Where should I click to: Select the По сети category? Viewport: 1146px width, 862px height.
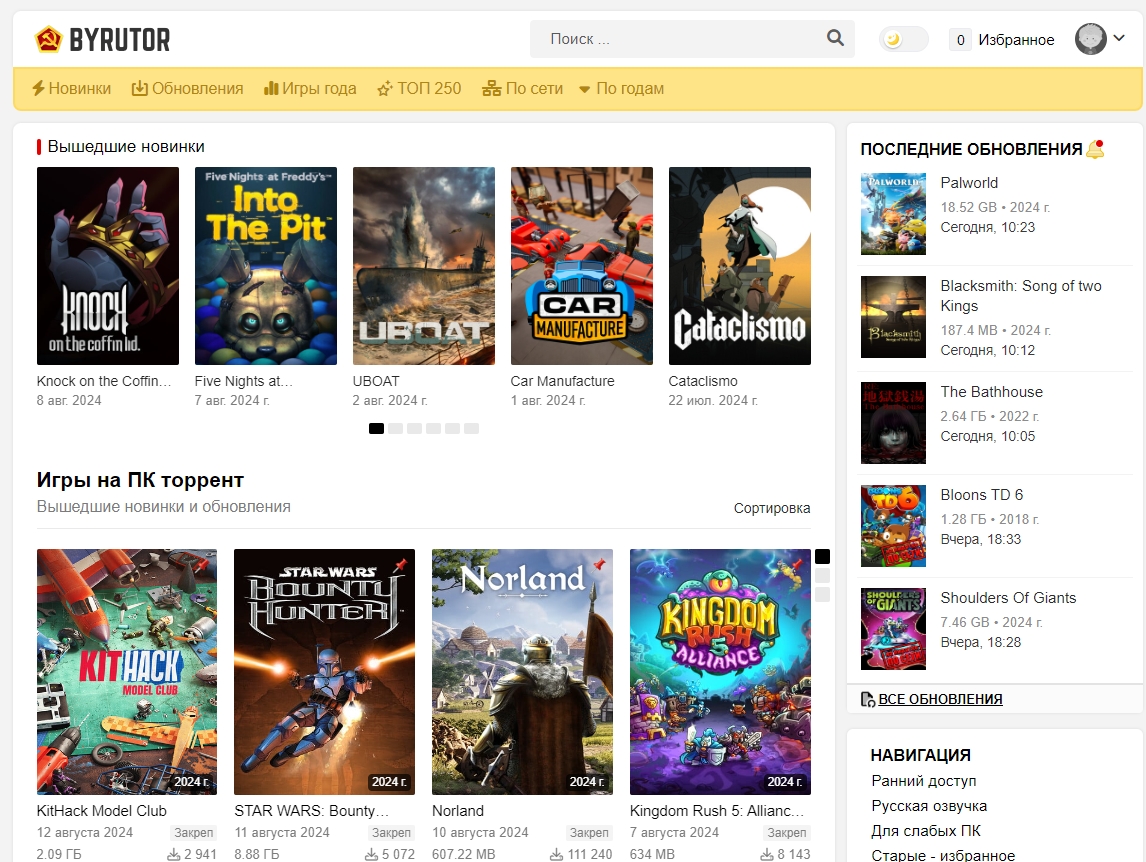[523, 88]
